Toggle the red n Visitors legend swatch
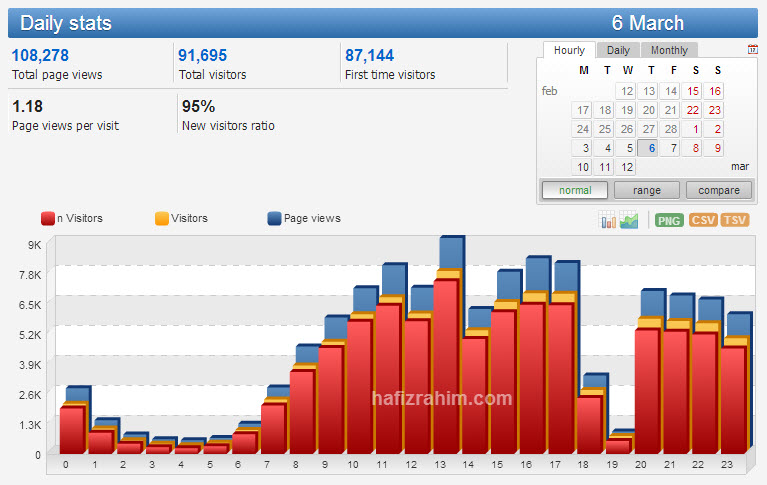The width and height of the screenshot is (767, 485). (47, 218)
